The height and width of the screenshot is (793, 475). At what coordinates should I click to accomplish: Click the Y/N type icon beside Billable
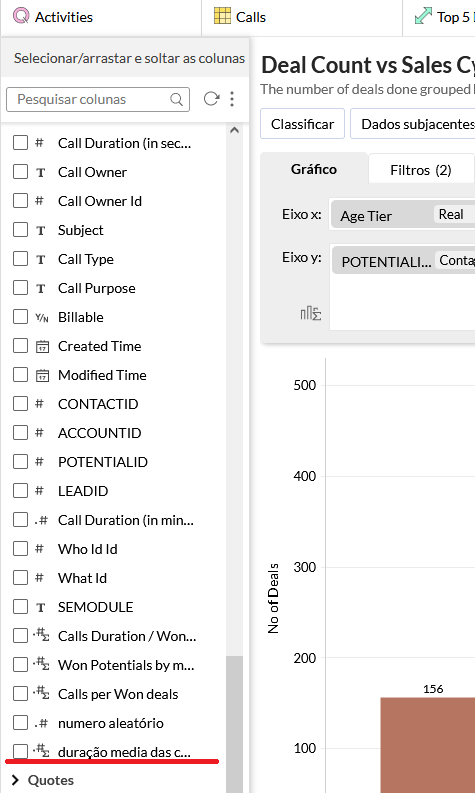41,318
